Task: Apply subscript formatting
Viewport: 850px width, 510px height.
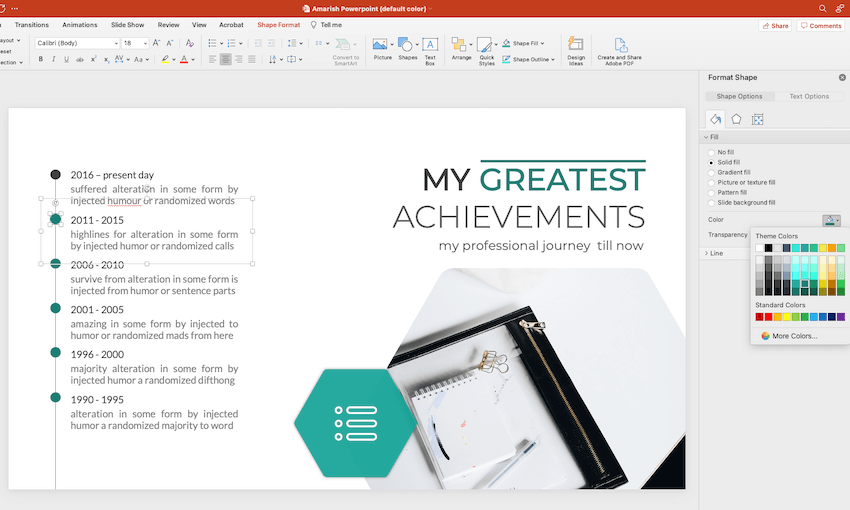Action: tap(106, 60)
